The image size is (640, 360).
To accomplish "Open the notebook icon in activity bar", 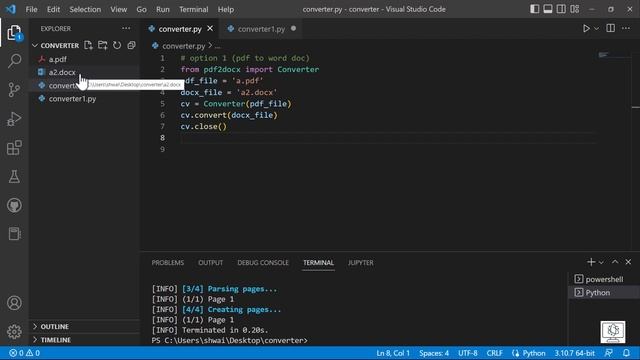I will click(x=14, y=234).
